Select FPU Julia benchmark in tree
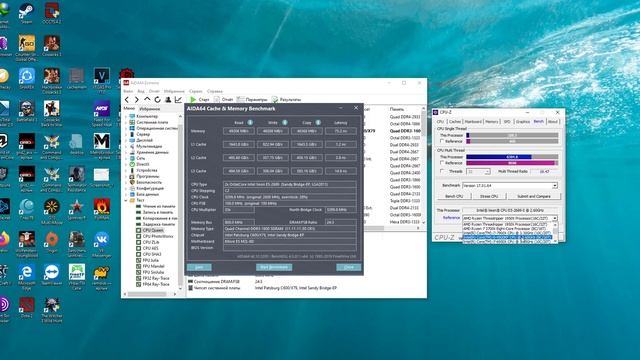 [x=147, y=260]
